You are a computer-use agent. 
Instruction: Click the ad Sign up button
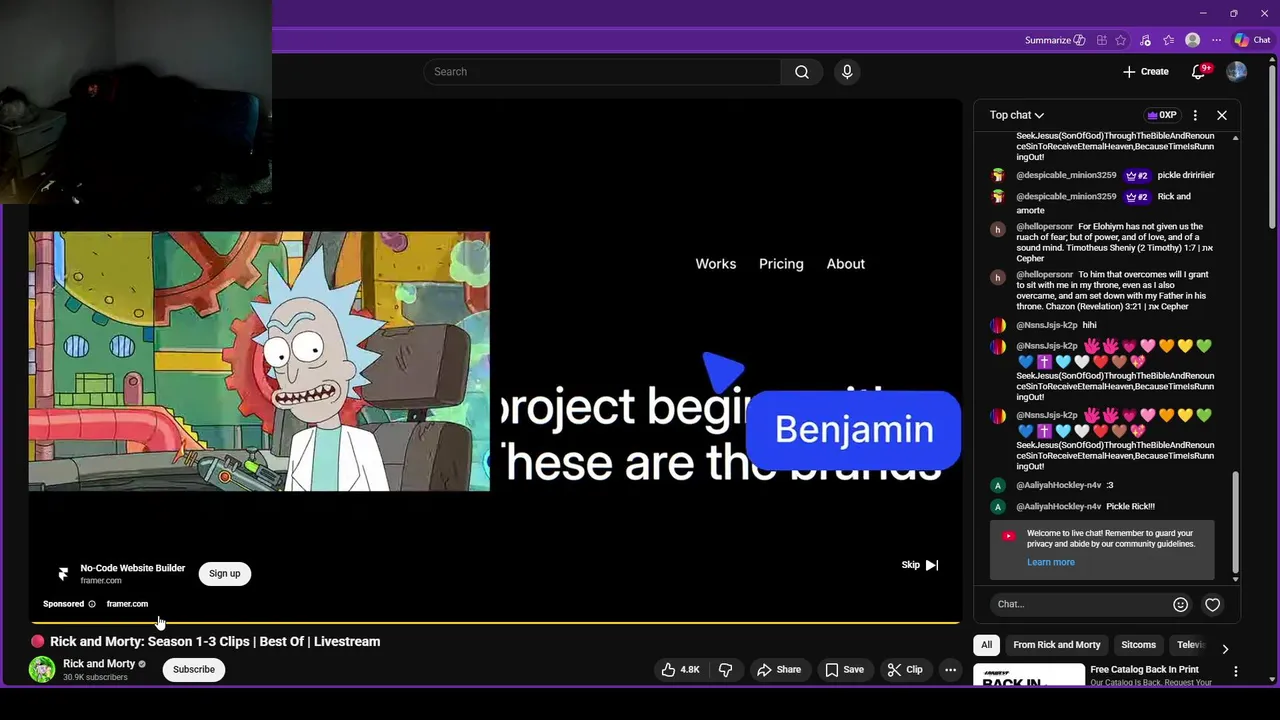coord(224,573)
